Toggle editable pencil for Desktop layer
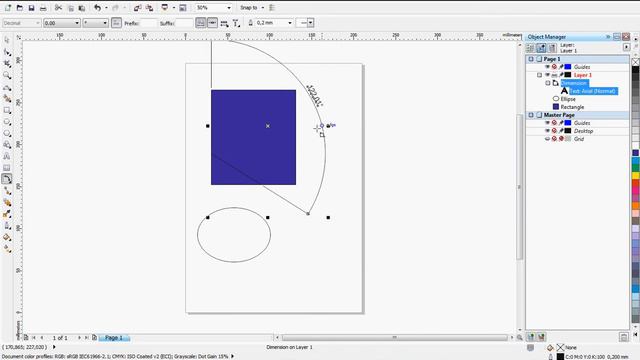 [x=561, y=131]
